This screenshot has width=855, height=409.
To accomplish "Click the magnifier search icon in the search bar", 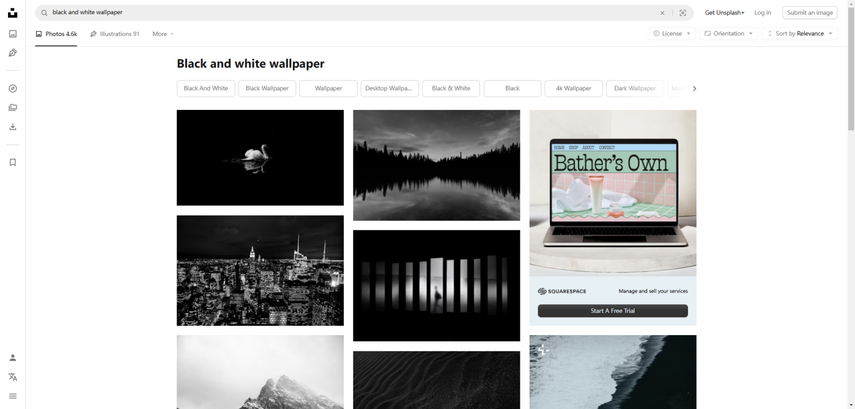I will tap(44, 13).
